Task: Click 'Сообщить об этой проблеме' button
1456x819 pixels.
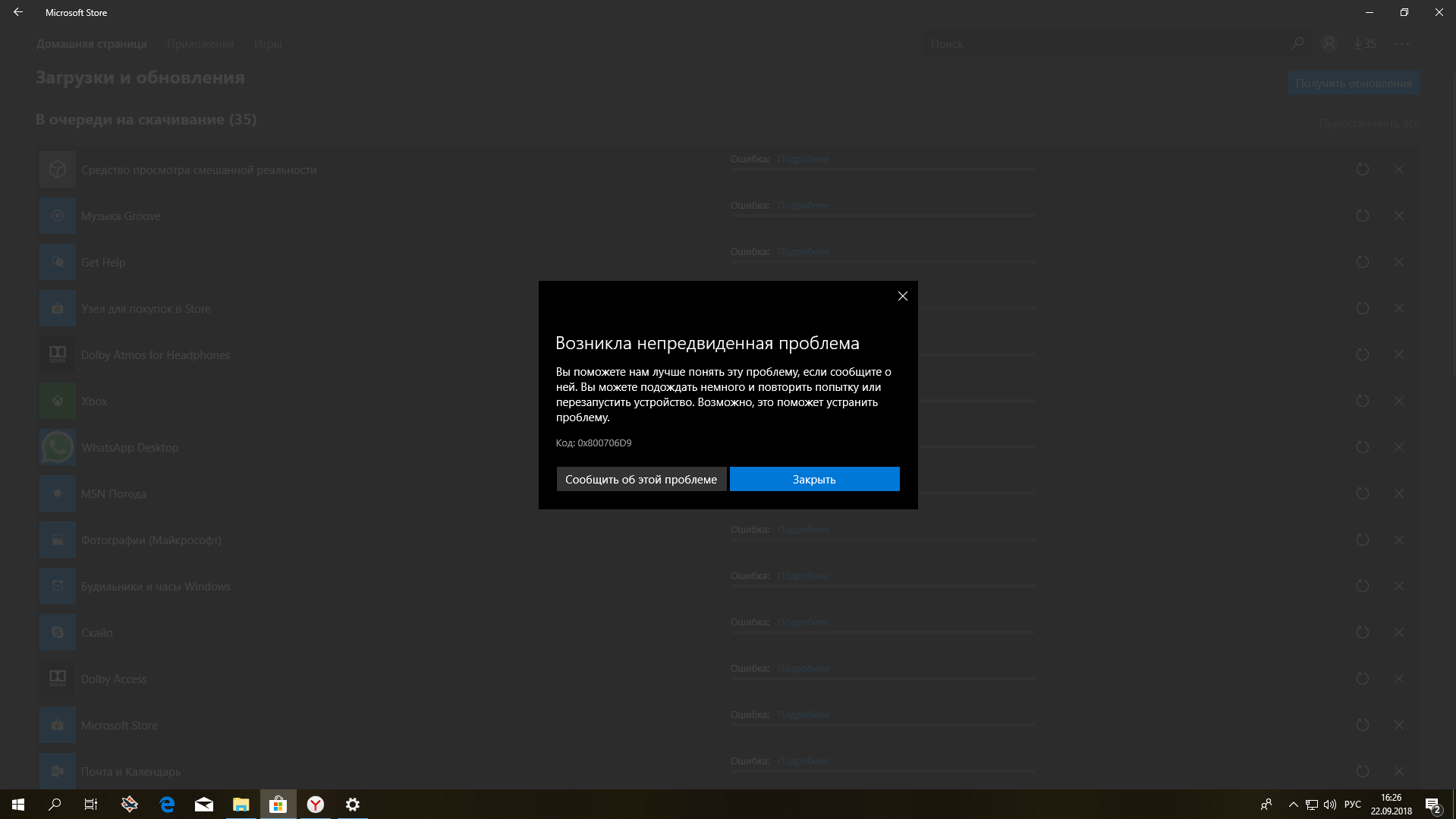Action: [641, 479]
